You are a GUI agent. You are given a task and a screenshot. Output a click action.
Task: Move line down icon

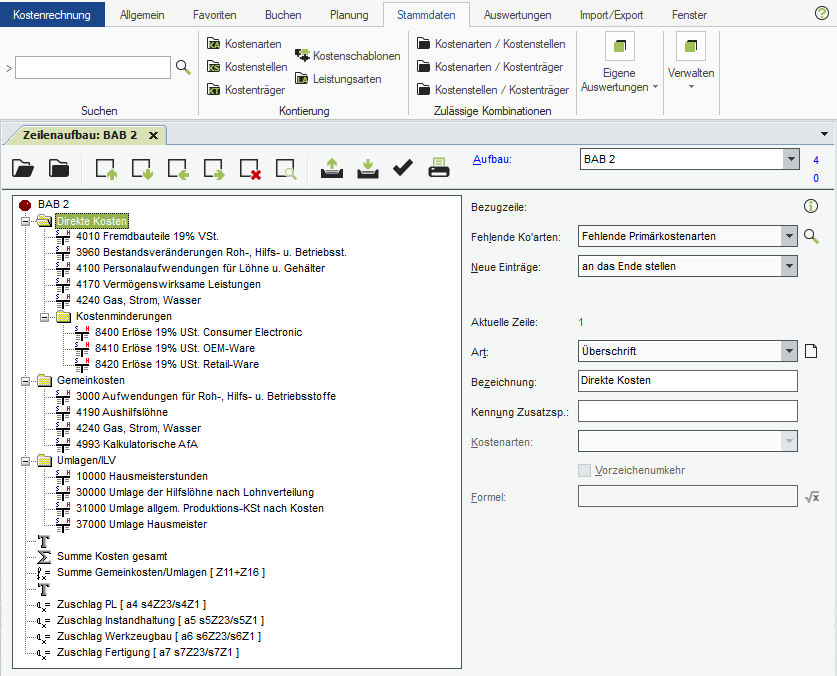(142, 169)
